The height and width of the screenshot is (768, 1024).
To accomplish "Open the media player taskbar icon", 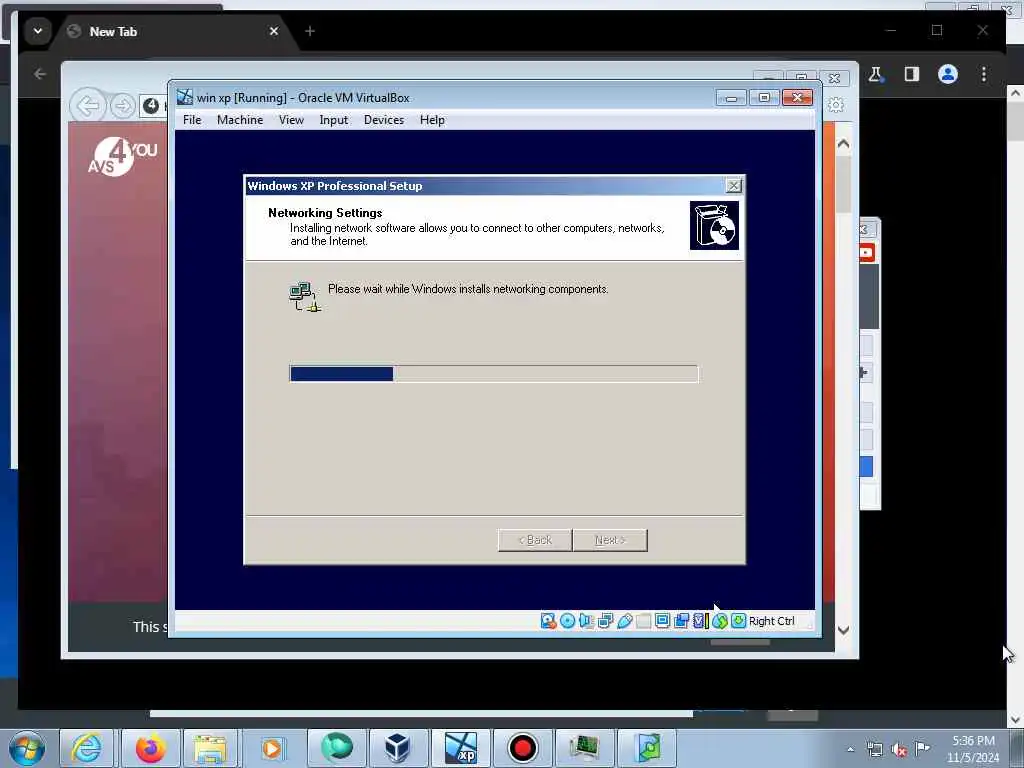I will click(x=272, y=748).
